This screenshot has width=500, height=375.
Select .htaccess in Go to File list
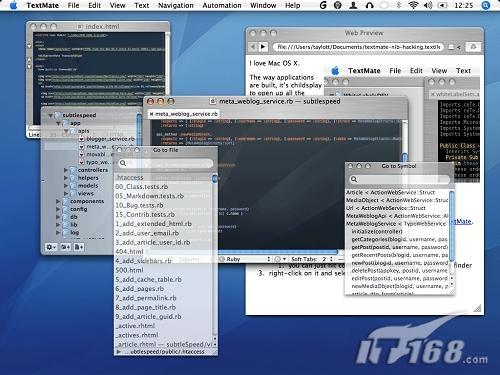pyautogui.click(x=163, y=178)
